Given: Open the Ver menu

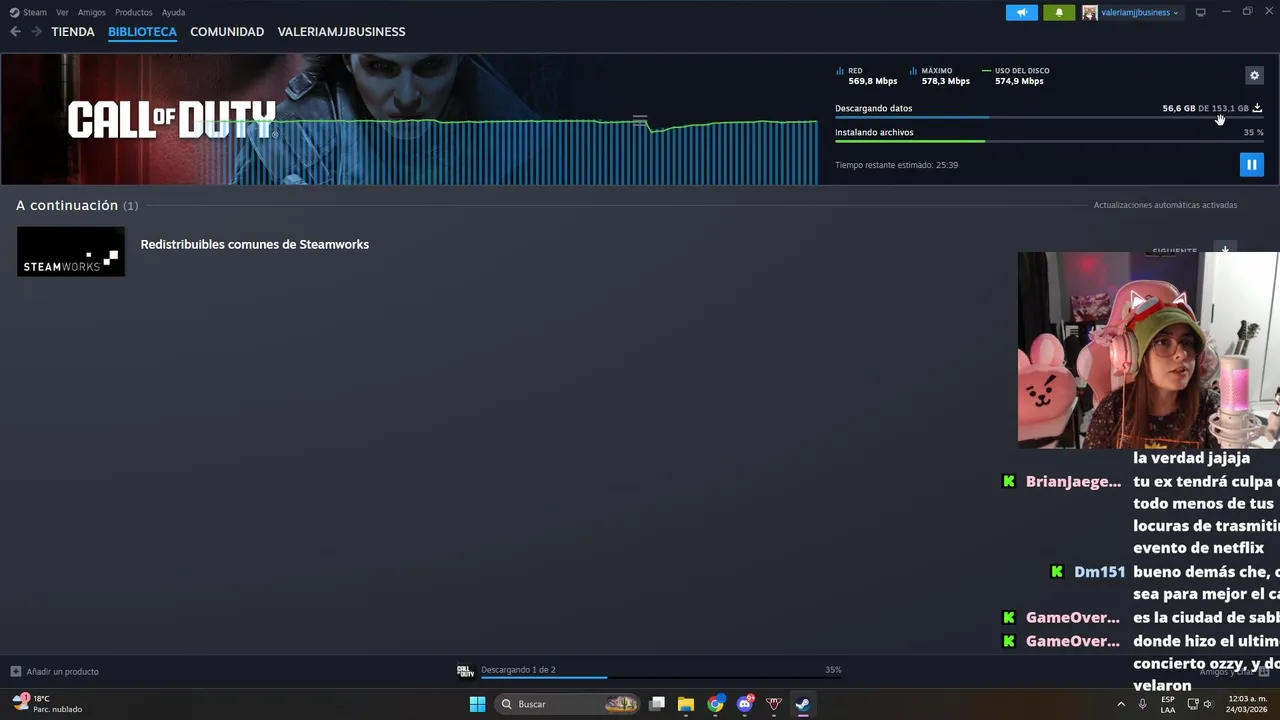Looking at the screenshot, I should tap(62, 13).
